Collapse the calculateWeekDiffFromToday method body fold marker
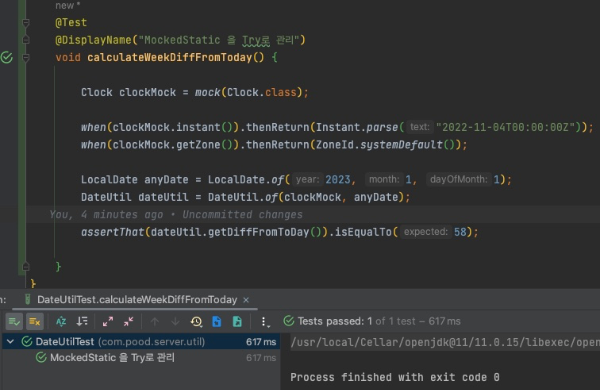This screenshot has height=390, width=600. coord(26,58)
